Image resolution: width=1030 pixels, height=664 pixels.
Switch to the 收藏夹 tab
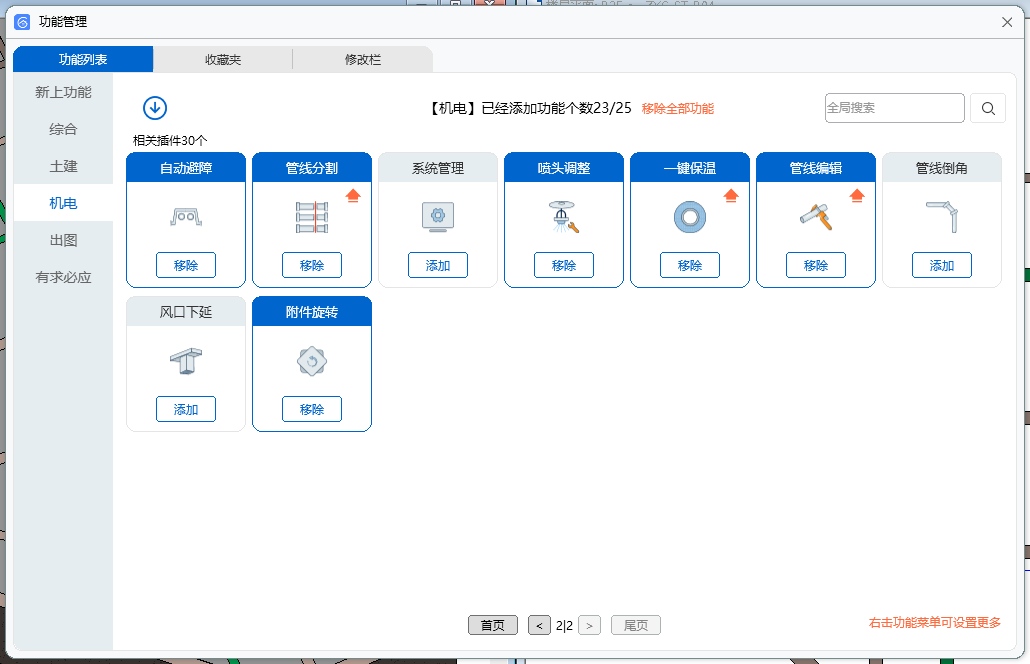223,60
